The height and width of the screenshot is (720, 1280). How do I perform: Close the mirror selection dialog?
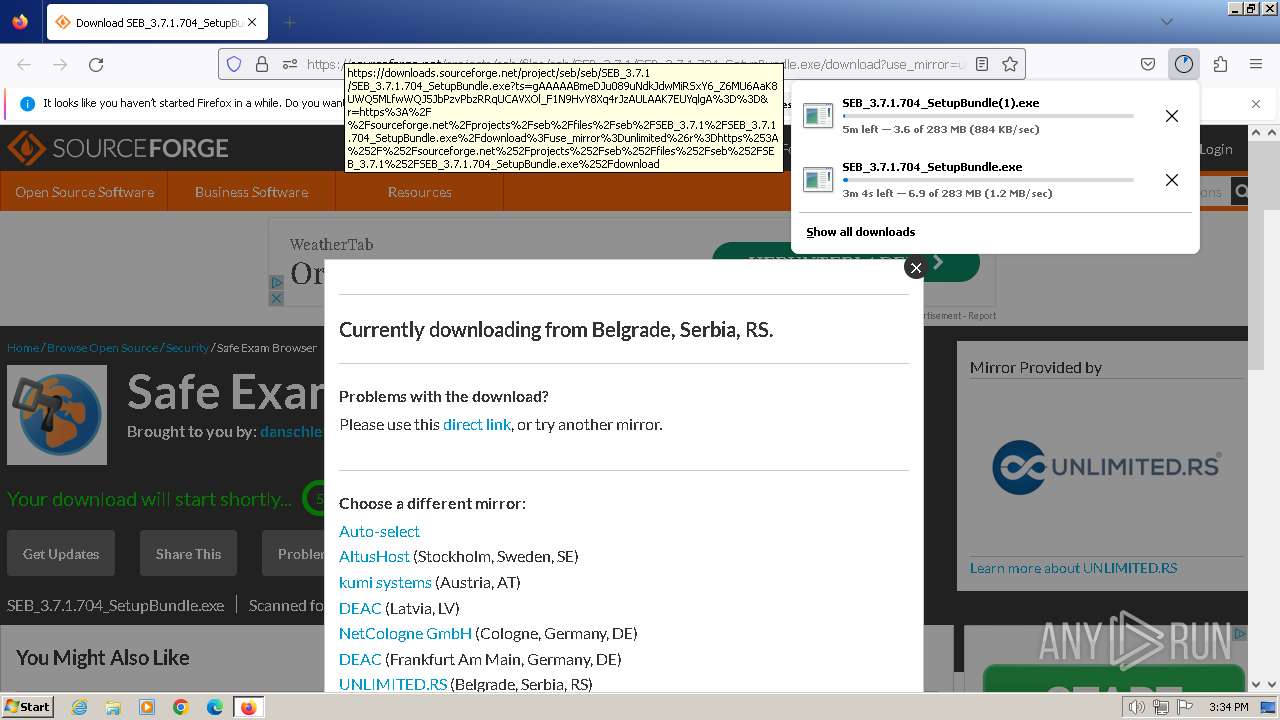click(x=915, y=268)
